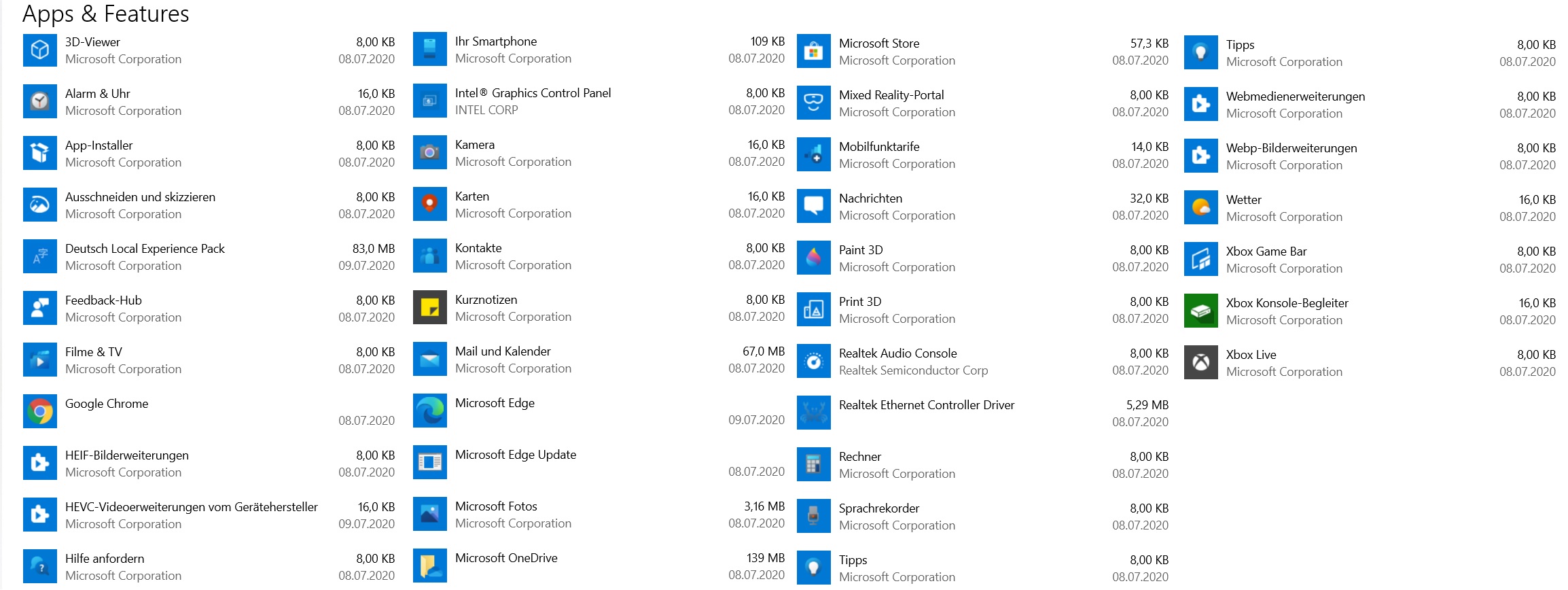Viewport: 1568px width, 590px height.
Task: Click 'Xbox Konsole-Begleiter' app name
Action: tap(1287, 303)
